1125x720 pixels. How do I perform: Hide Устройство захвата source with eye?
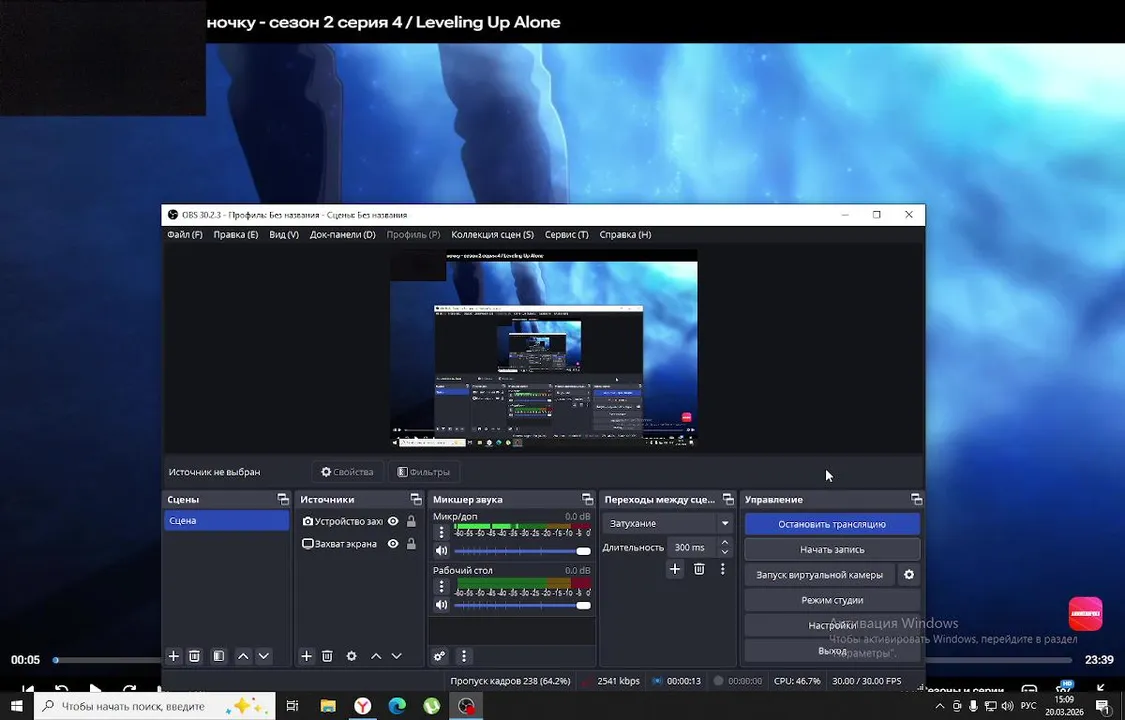click(x=393, y=521)
